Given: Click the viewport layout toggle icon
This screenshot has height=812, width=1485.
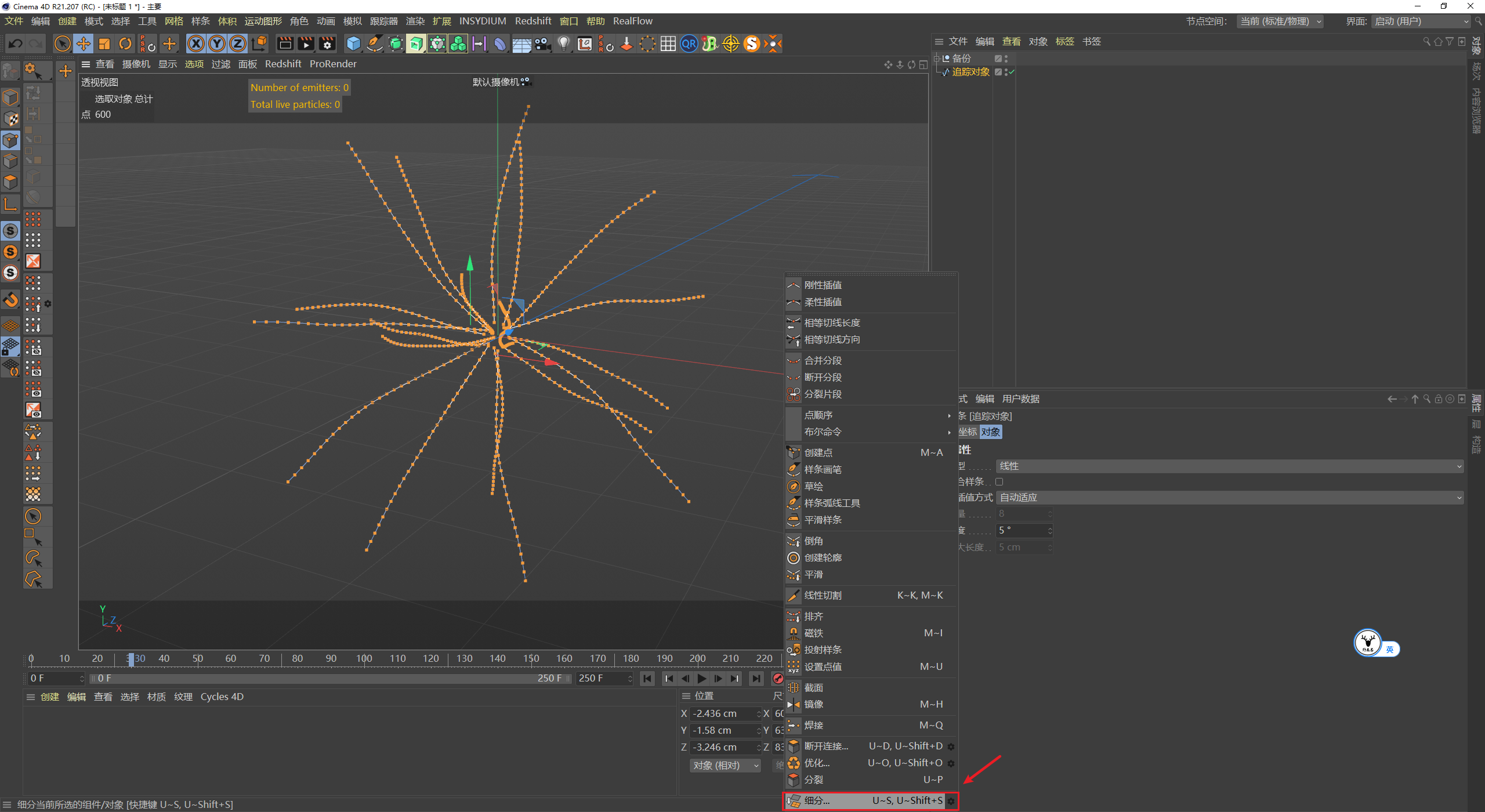Looking at the screenshot, I should click(x=923, y=64).
